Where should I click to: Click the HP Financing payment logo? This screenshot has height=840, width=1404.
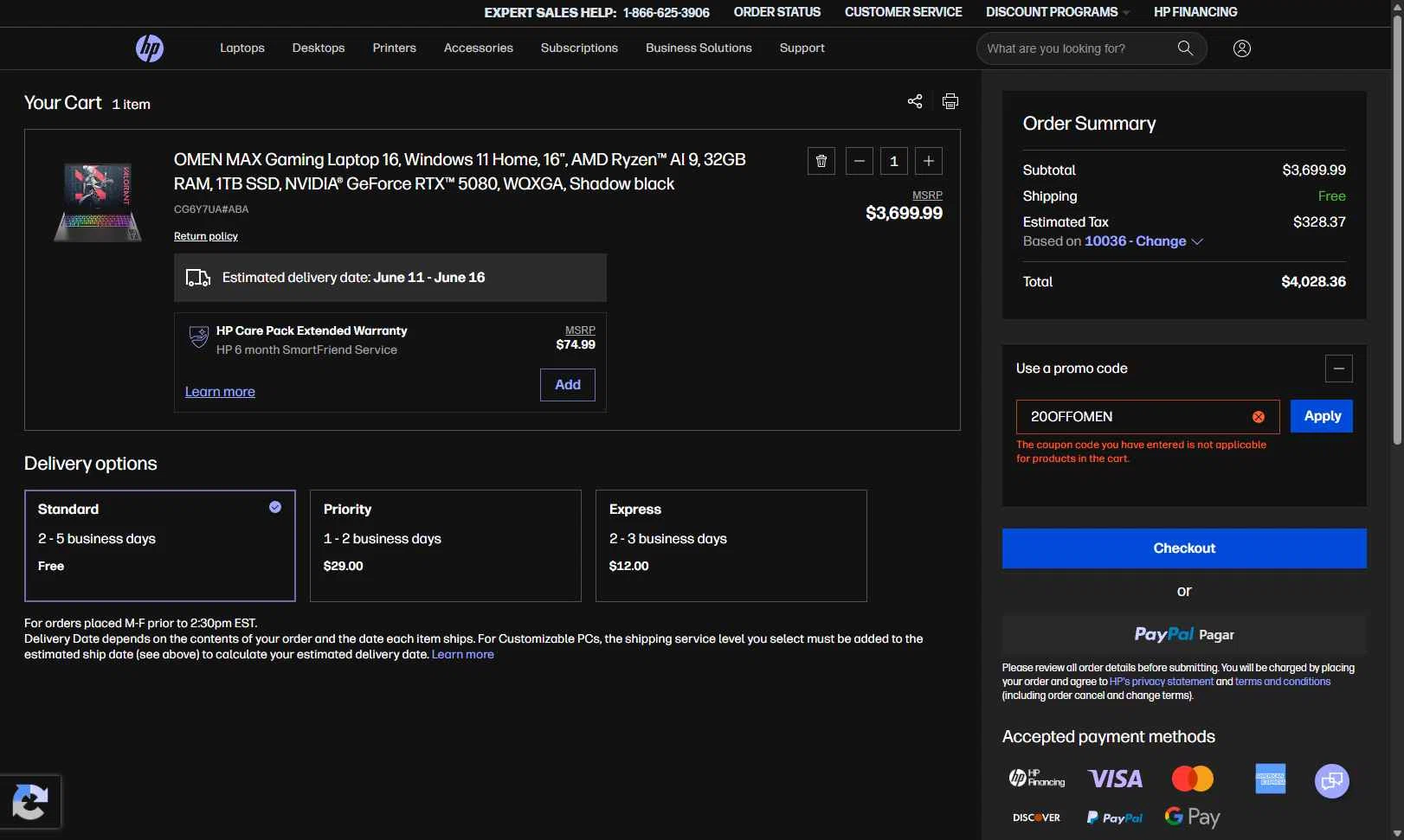coord(1037,778)
